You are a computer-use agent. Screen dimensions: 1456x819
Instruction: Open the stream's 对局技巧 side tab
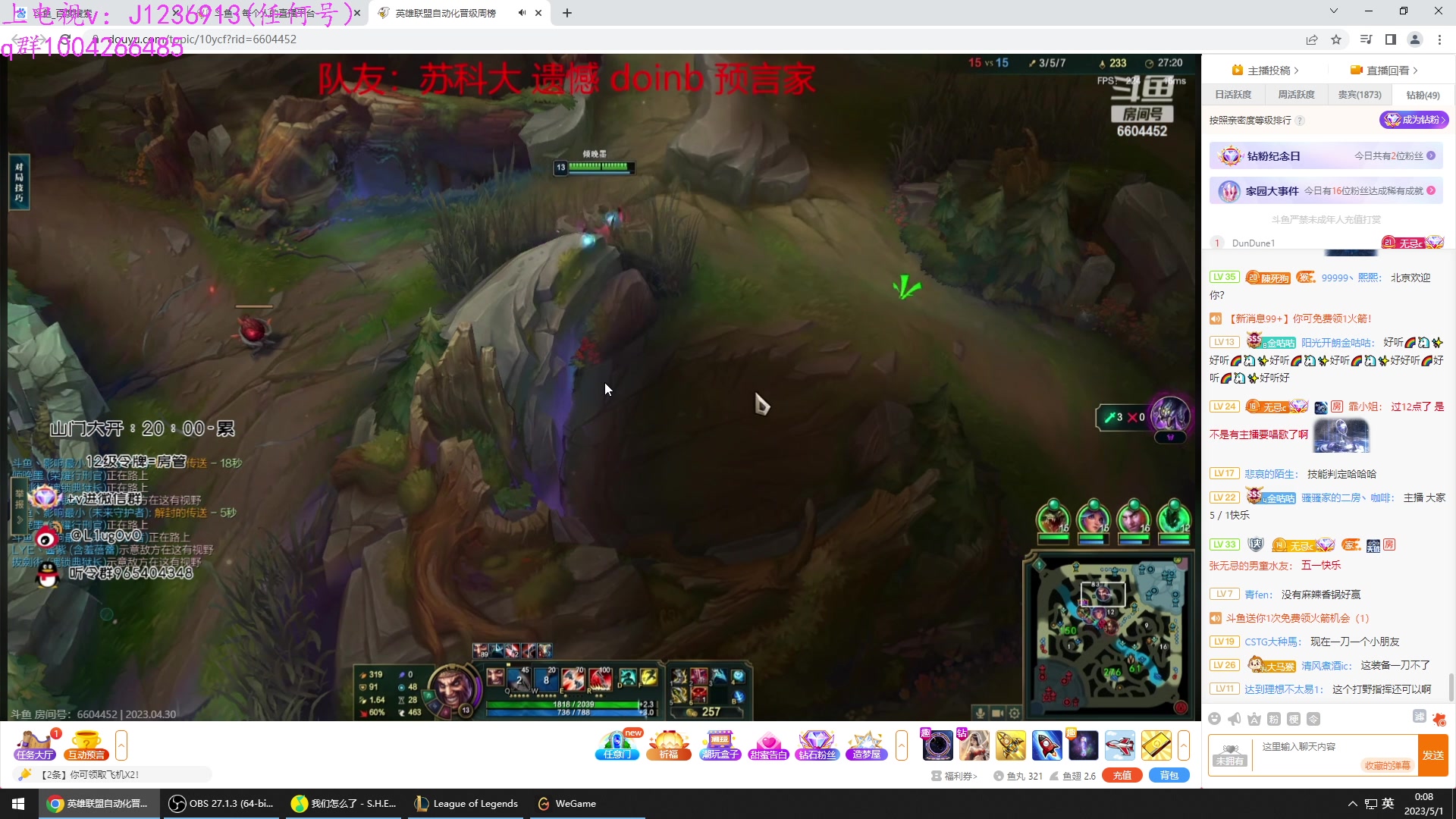(19, 182)
